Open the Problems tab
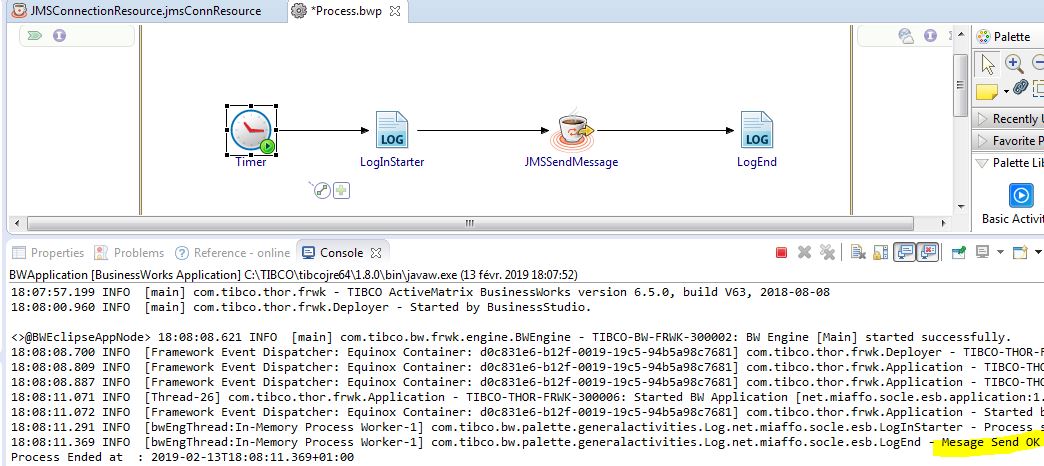 point(129,252)
